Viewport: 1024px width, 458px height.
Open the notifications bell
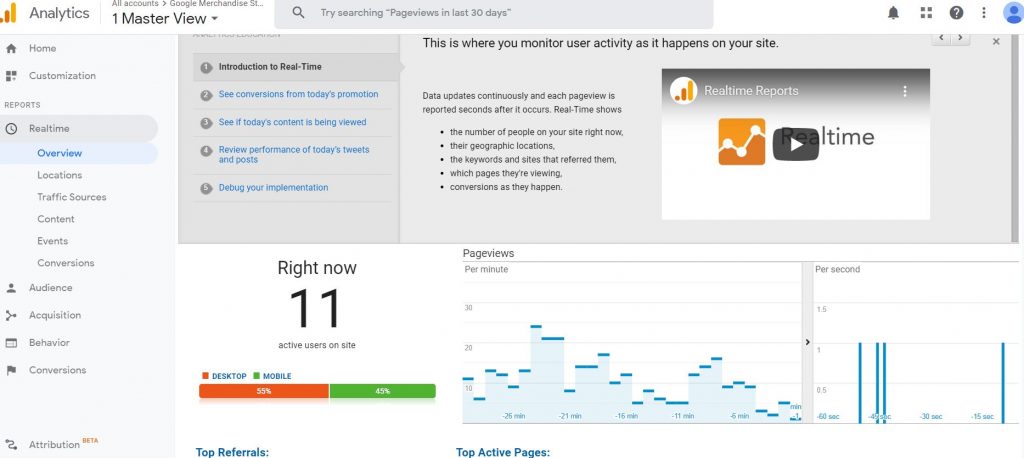click(x=893, y=12)
